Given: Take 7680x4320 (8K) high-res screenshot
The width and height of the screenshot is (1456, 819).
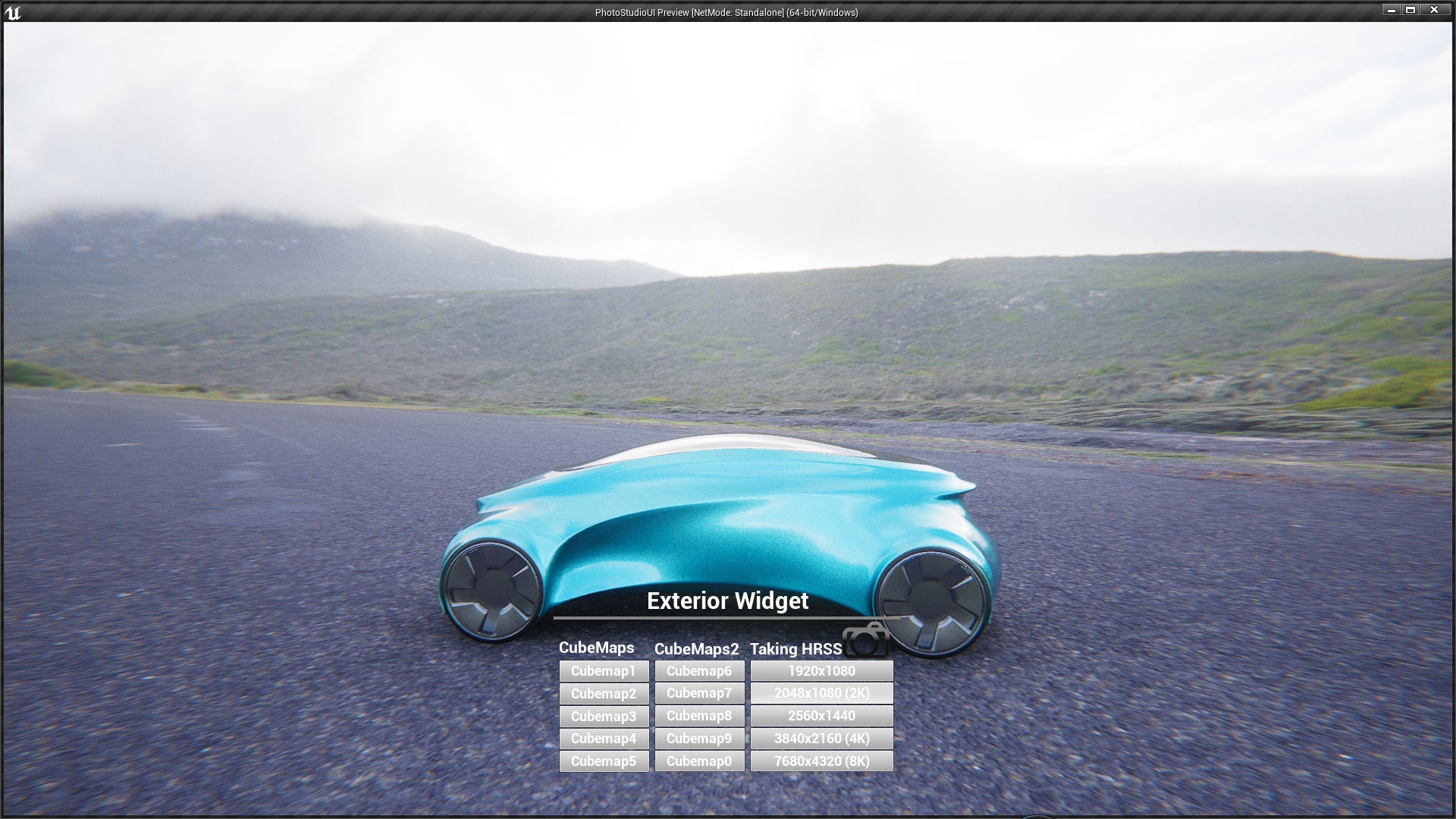Looking at the screenshot, I should click(x=821, y=761).
